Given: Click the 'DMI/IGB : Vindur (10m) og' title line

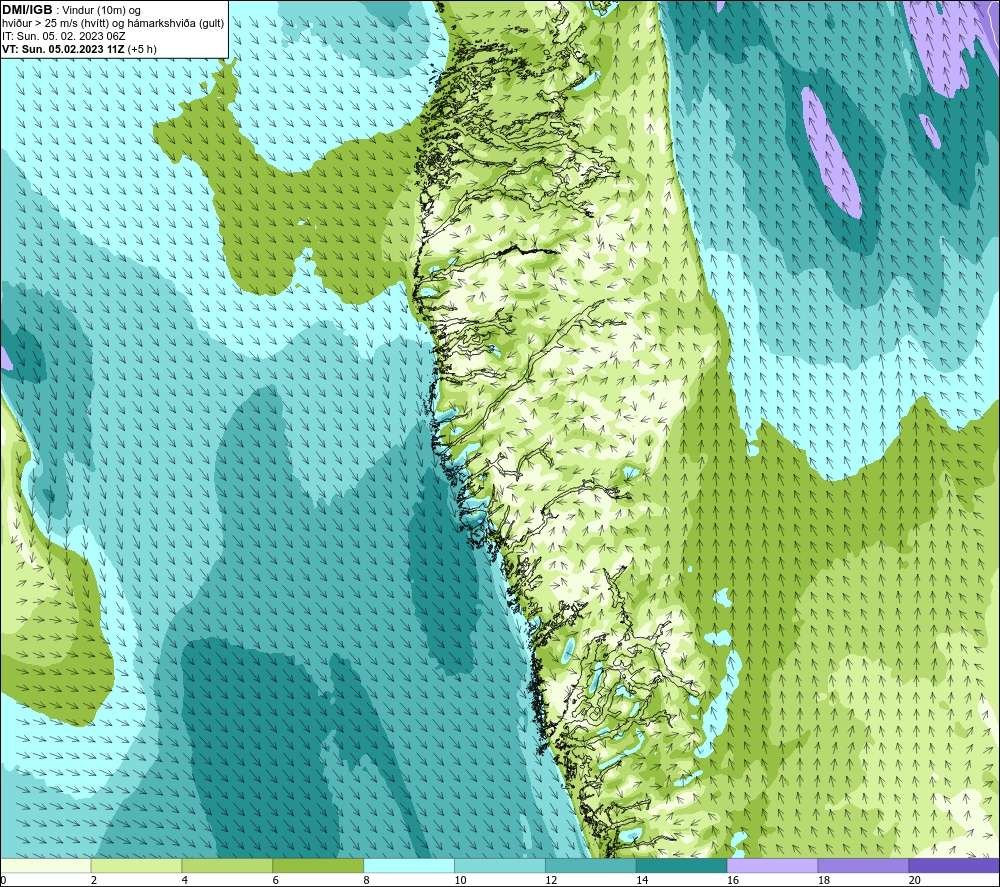Looking at the screenshot, I should click(71, 10).
